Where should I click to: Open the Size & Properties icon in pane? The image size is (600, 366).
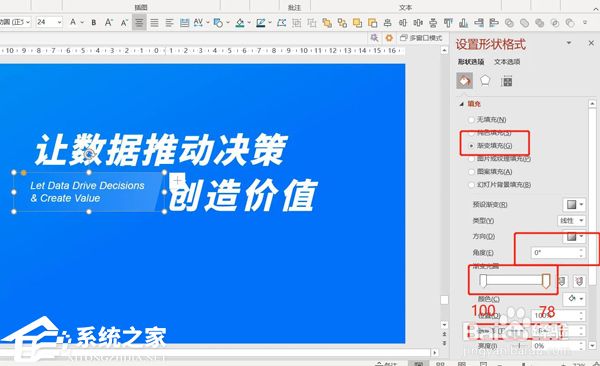[506, 81]
